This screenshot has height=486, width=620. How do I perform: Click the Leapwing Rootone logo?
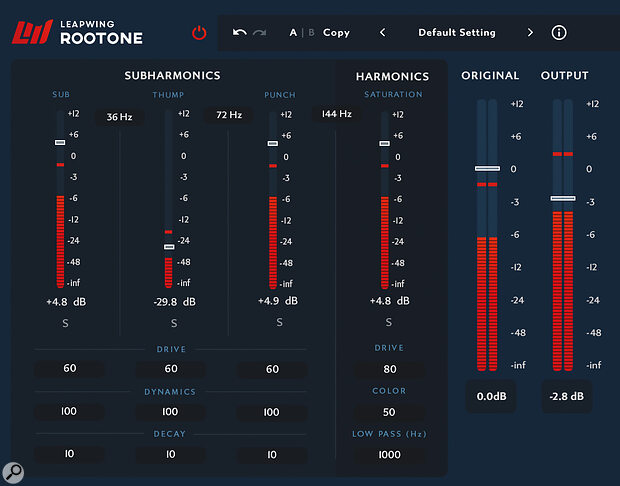78,32
